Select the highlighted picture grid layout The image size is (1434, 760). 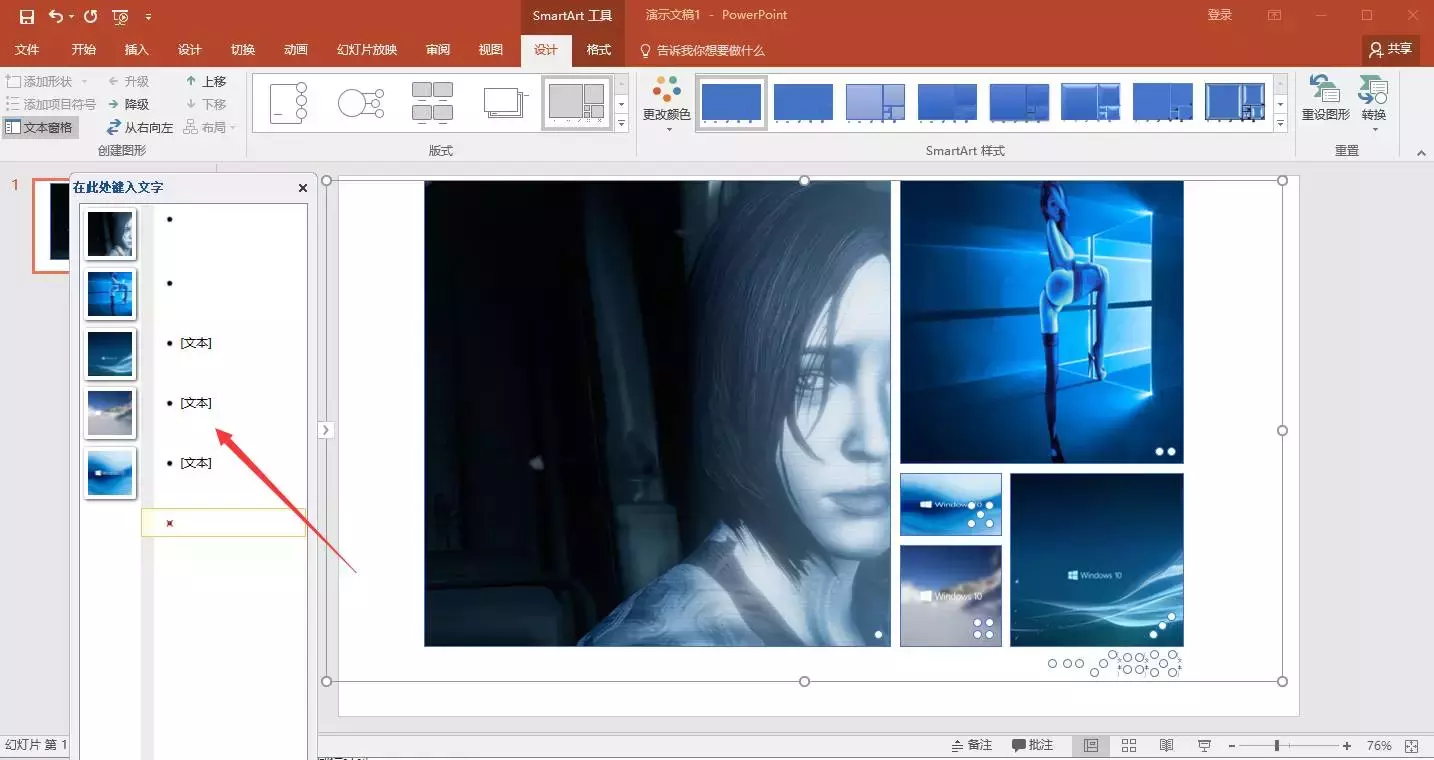577,103
